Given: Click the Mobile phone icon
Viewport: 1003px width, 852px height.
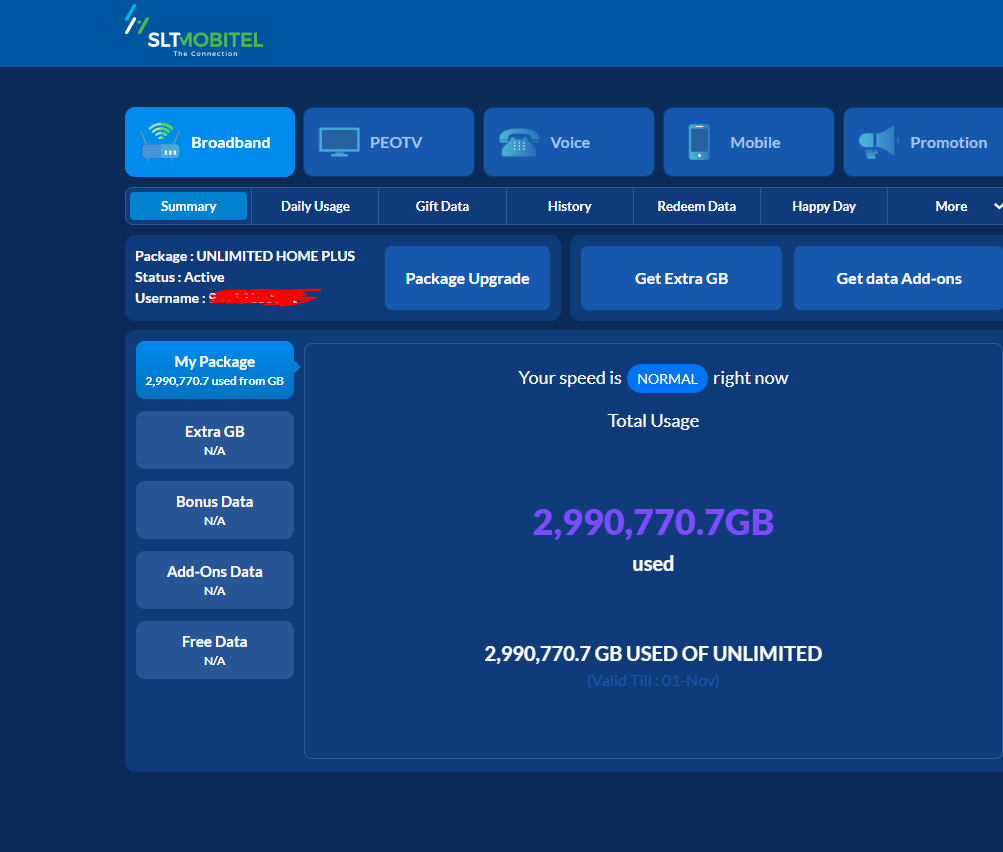Looking at the screenshot, I should [699, 142].
